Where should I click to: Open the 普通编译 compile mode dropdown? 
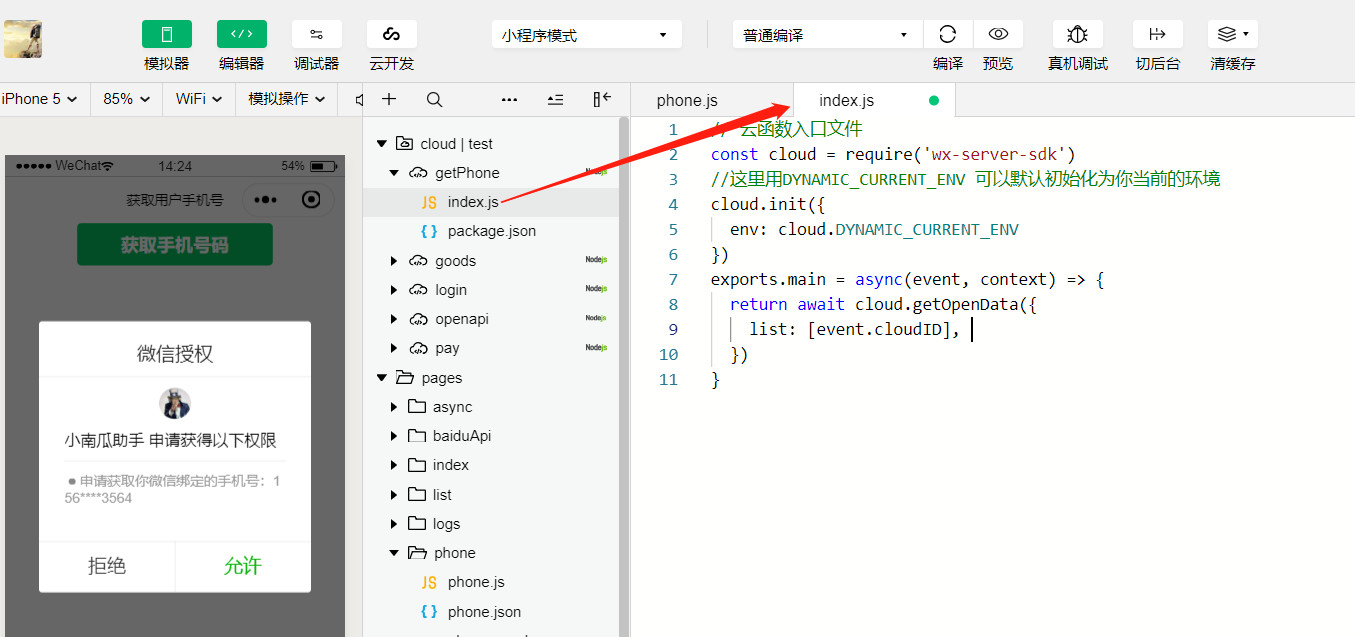[827, 35]
